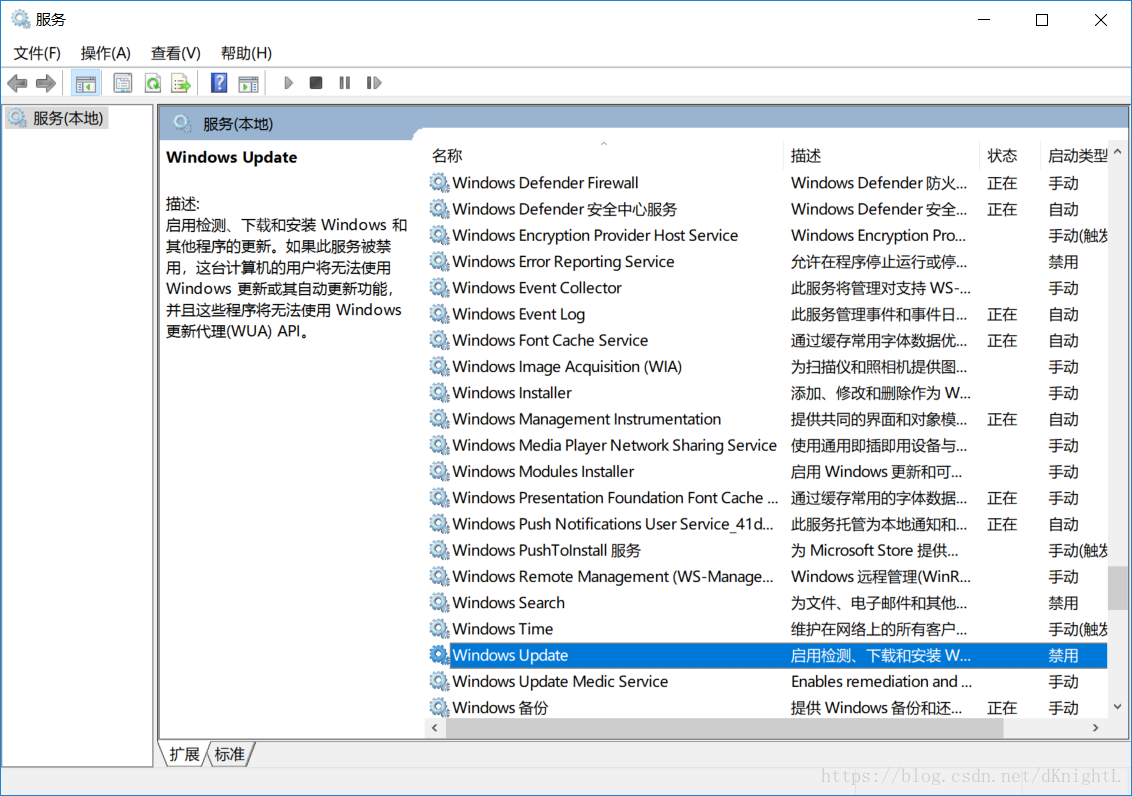This screenshot has width=1132, height=796.
Task: Select Windows Defender 安全中心服务 row
Action: point(767,209)
